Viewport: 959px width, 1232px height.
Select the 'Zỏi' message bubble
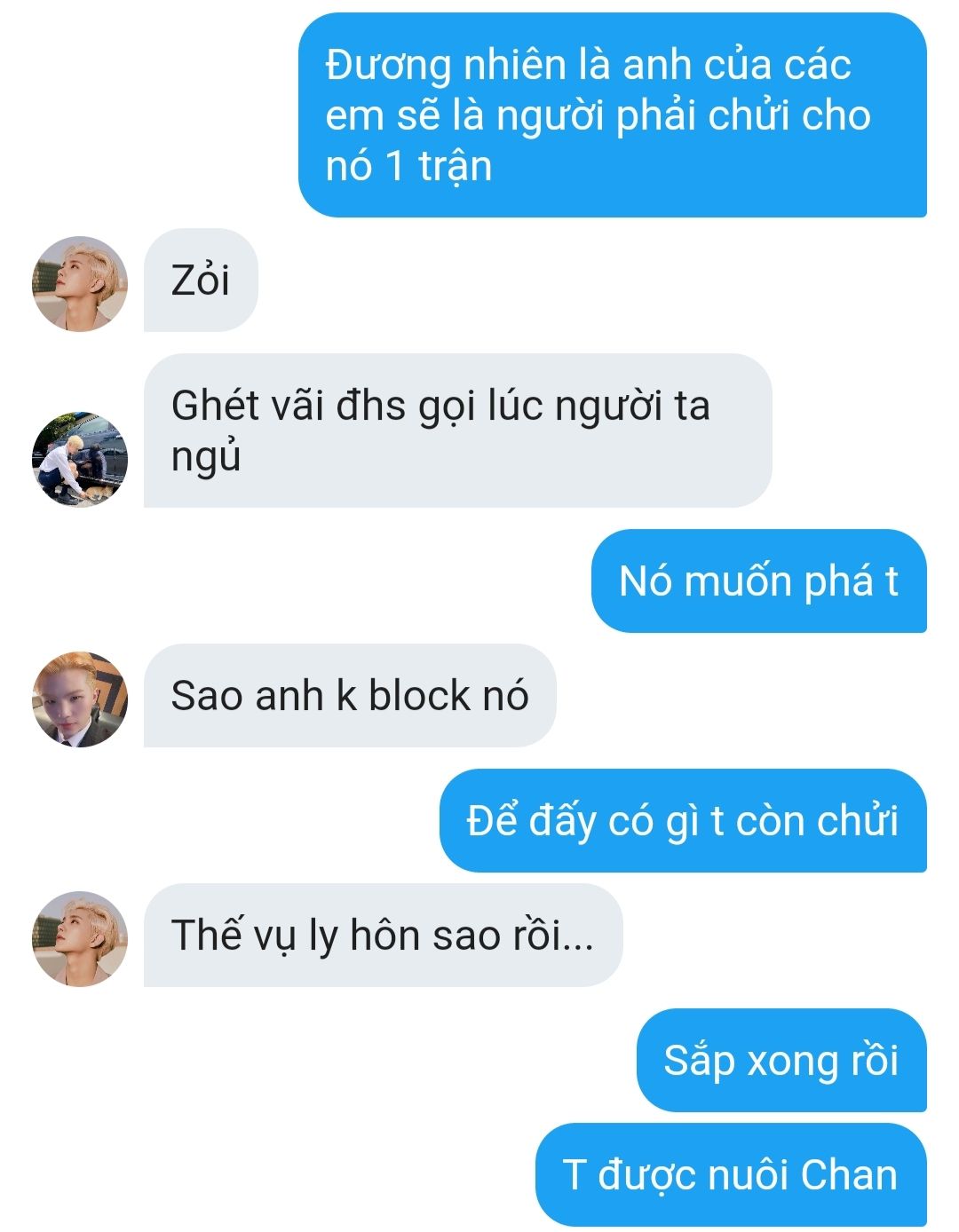coord(201,280)
